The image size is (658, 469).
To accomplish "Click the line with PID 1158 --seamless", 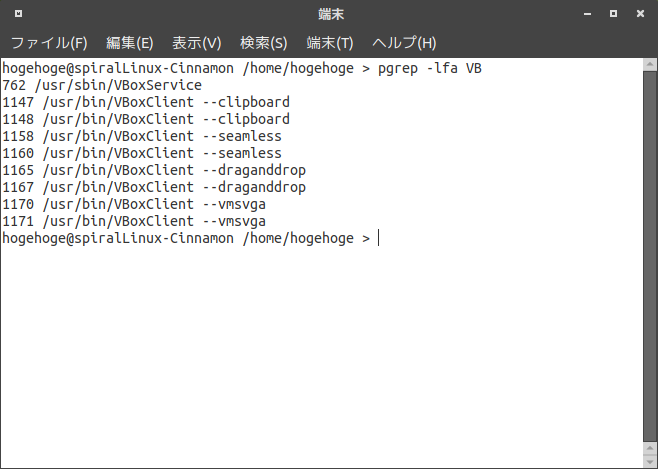I will tap(142, 136).
